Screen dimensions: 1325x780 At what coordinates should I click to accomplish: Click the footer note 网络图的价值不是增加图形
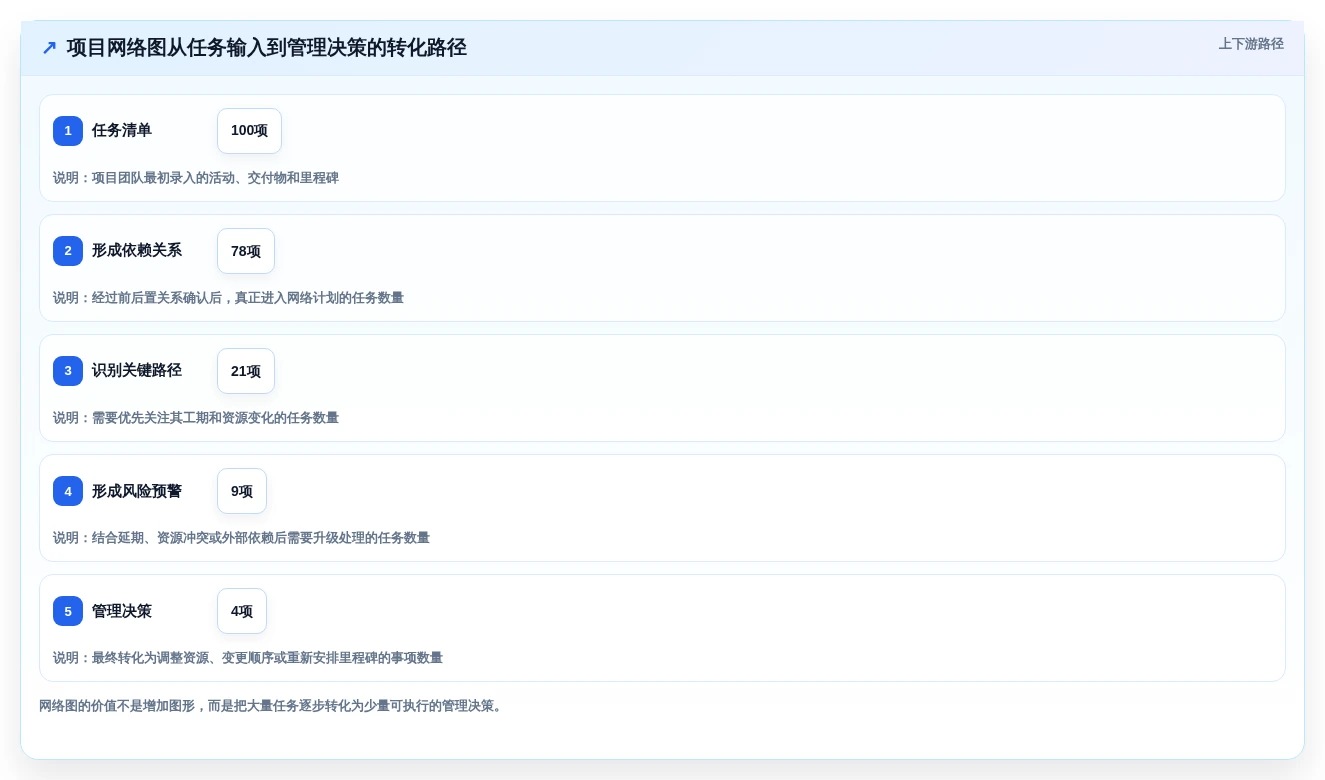pyautogui.click(x=273, y=706)
